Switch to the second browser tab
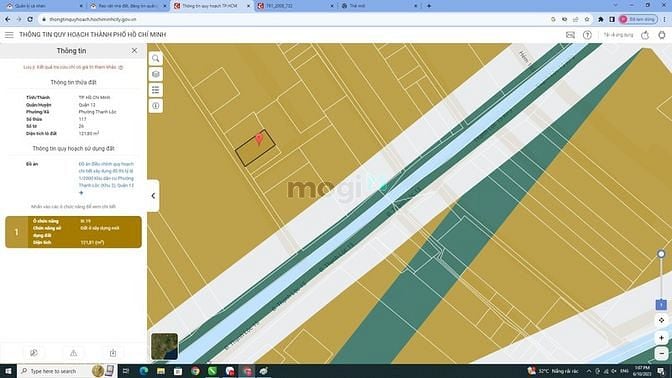The width and height of the screenshot is (672, 378). tap(127, 6)
